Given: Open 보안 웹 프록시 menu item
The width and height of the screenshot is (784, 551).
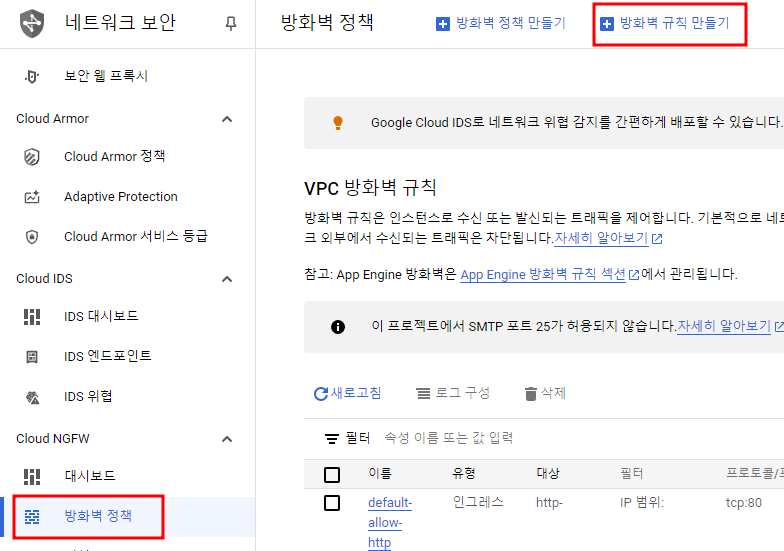Looking at the screenshot, I should coord(128,76).
